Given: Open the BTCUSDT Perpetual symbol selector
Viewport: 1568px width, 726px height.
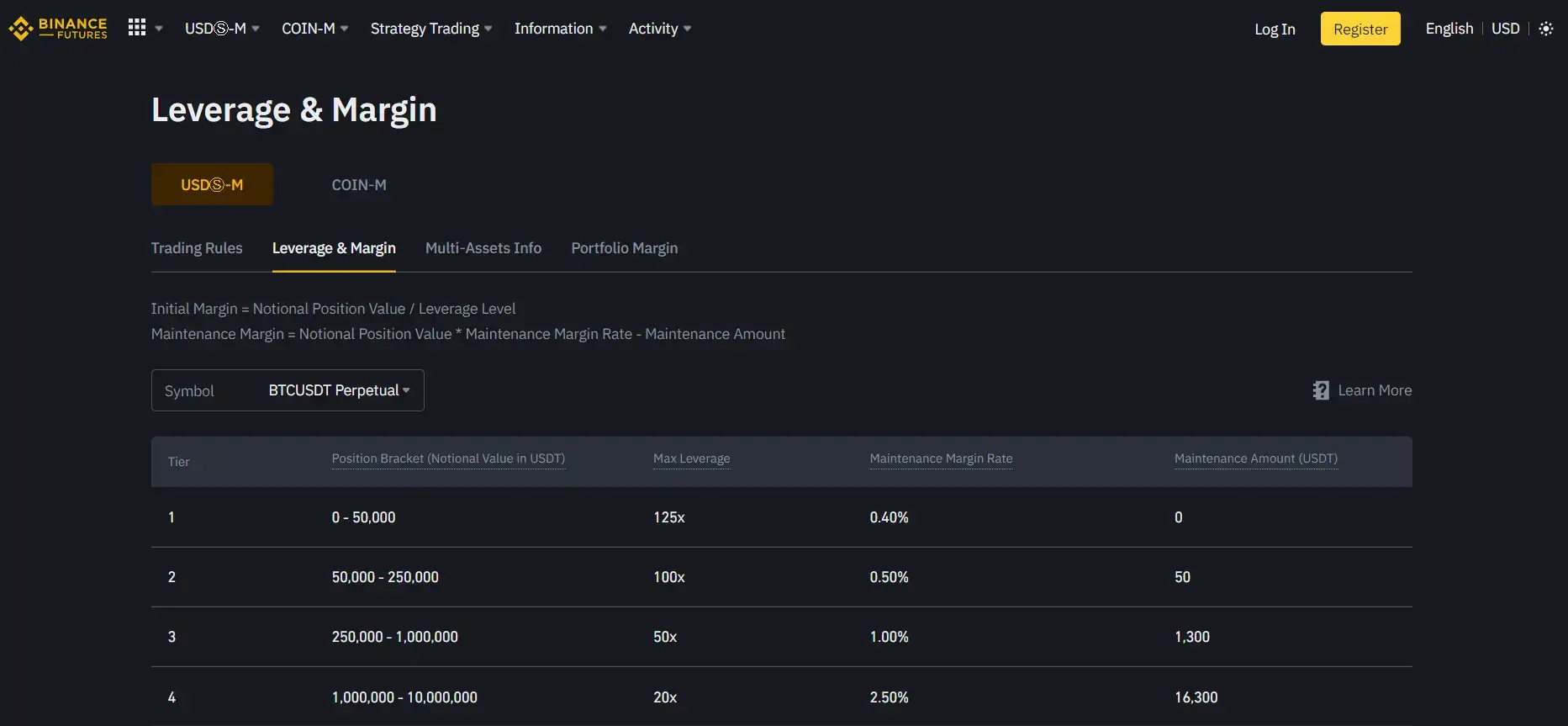Looking at the screenshot, I should click(288, 390).
